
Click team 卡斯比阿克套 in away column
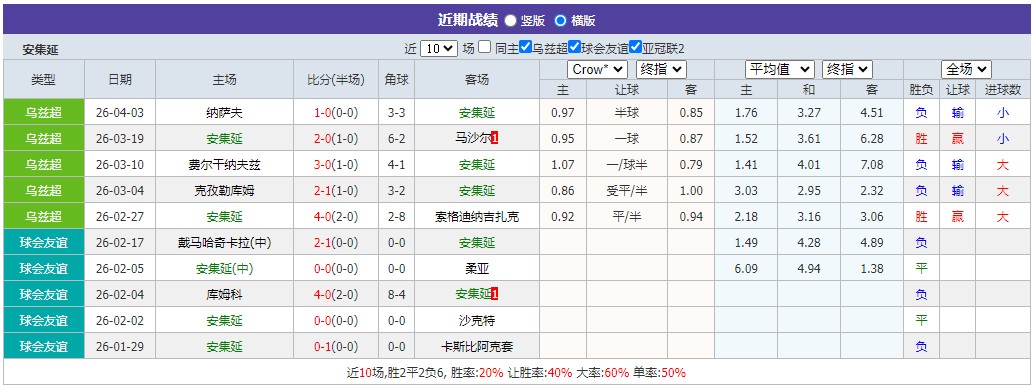pyautogui.click(x=477, y=347)
